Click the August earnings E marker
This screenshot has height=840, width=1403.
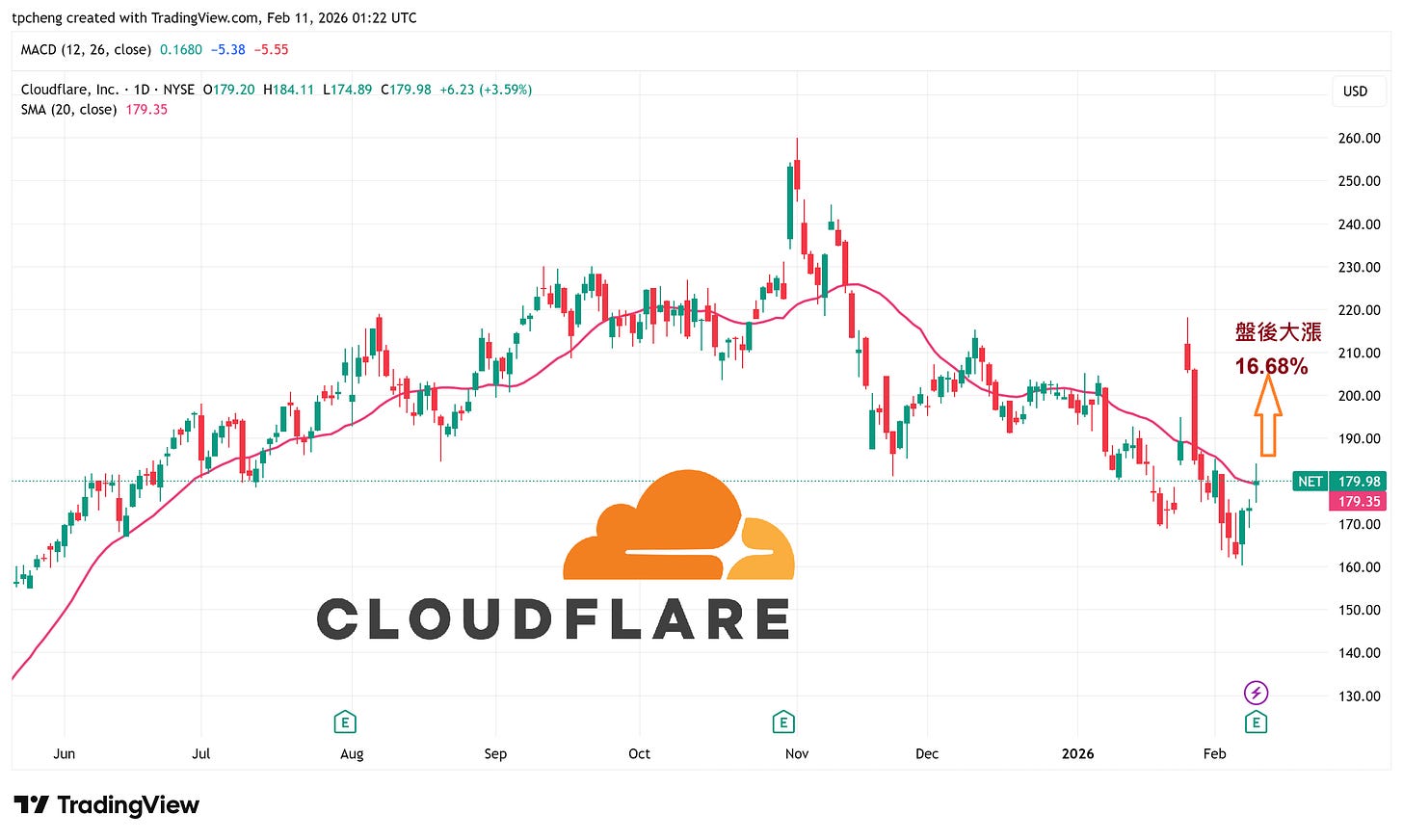pos(345,722)
